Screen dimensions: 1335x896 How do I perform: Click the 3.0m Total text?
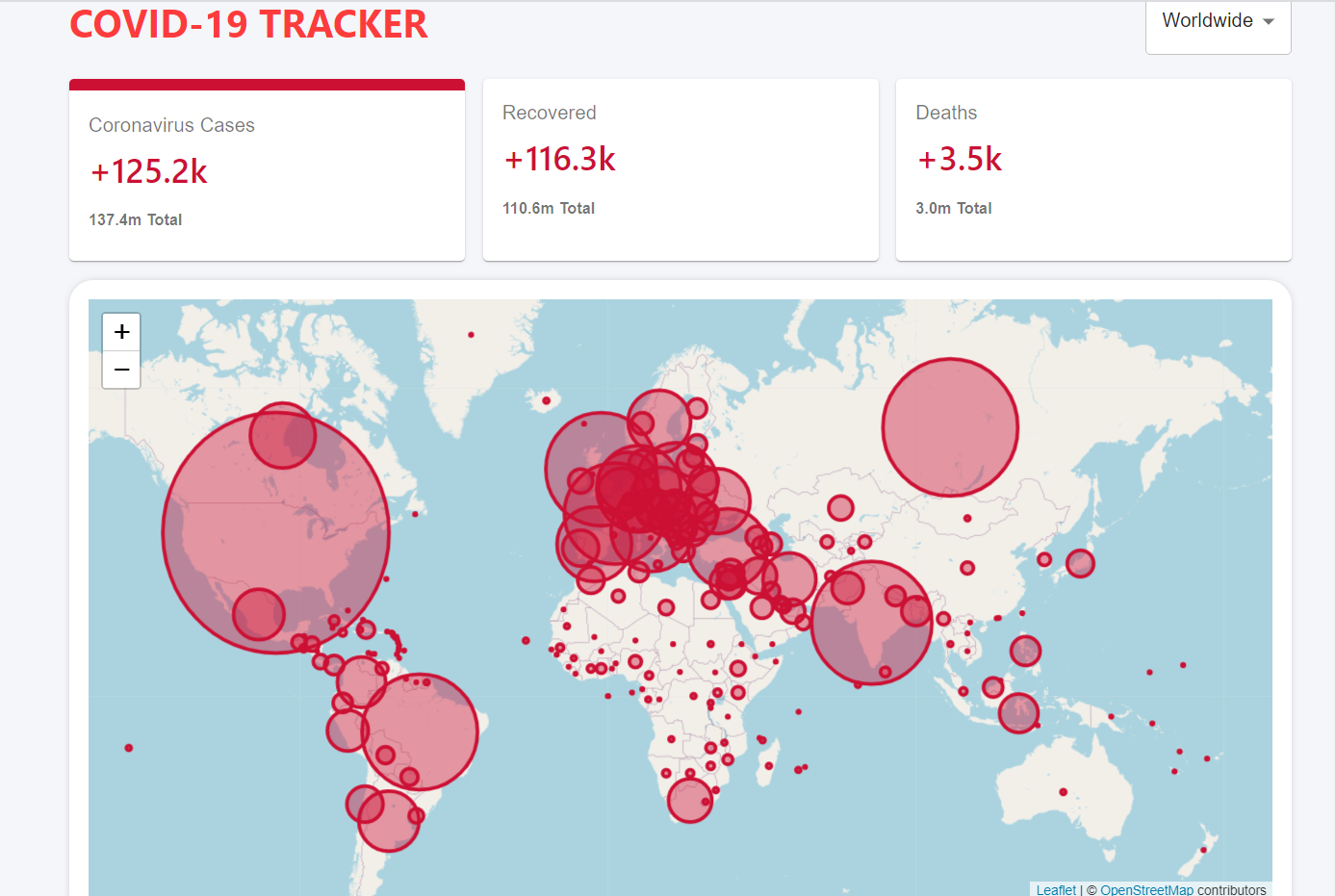954,208
